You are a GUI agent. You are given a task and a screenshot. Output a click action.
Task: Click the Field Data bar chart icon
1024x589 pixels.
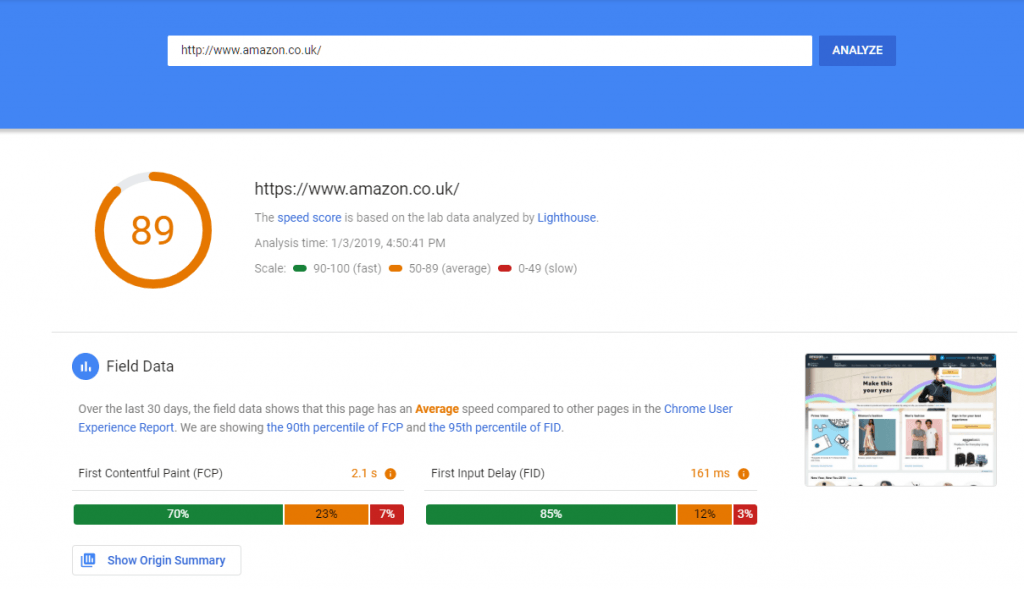pos(85,366)
